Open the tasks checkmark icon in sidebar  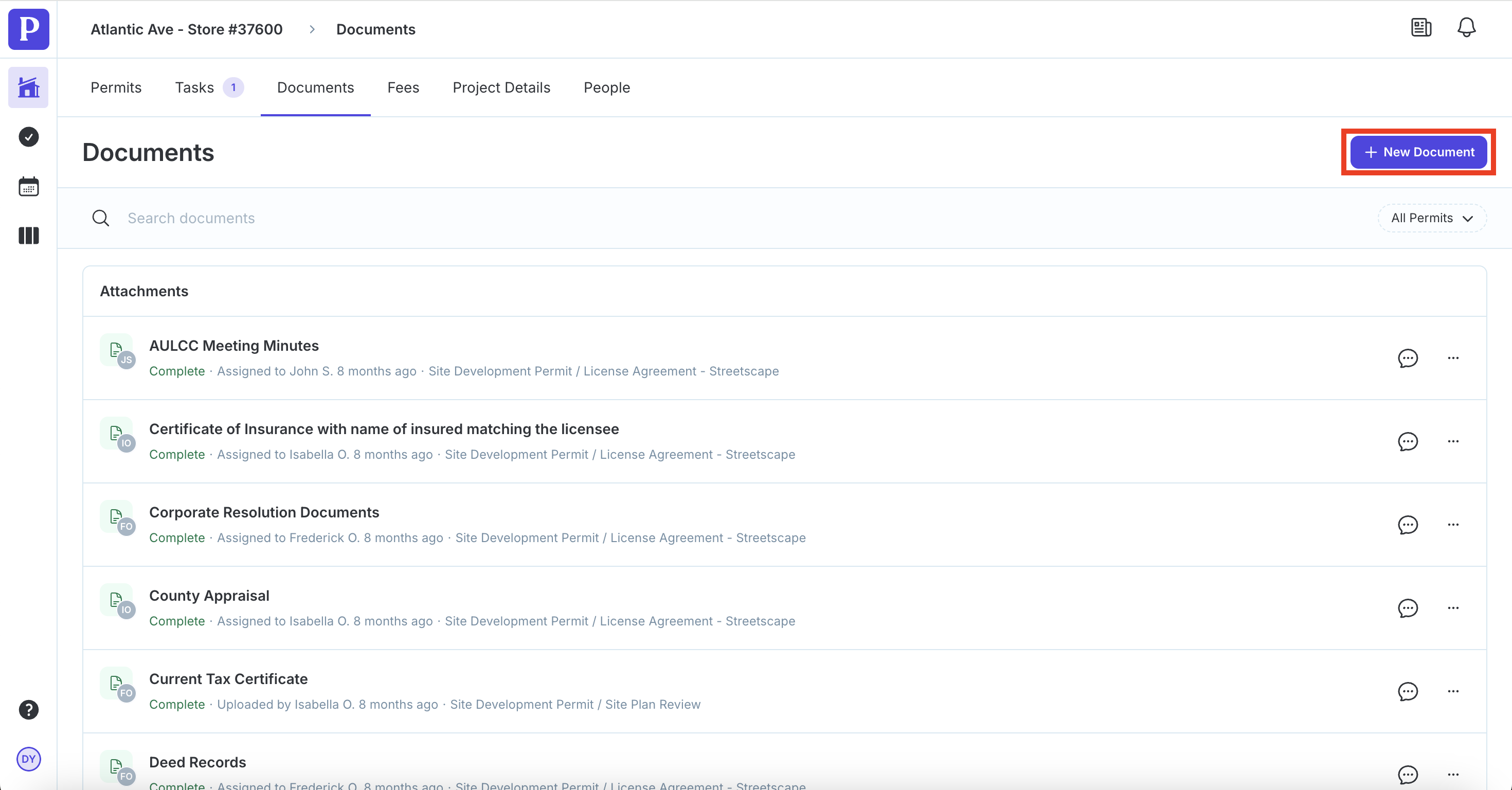click(x=28, y=137)
